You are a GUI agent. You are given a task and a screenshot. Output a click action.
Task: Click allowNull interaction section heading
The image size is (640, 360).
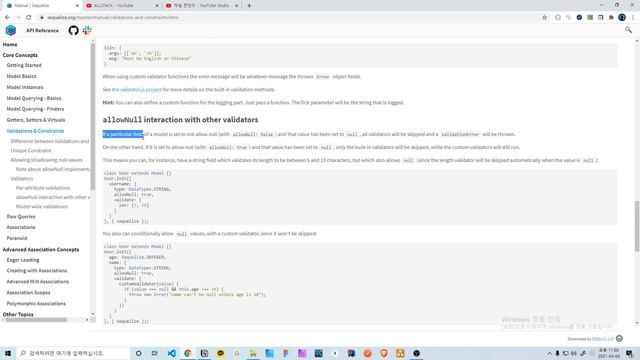click(x=180, y=120)
